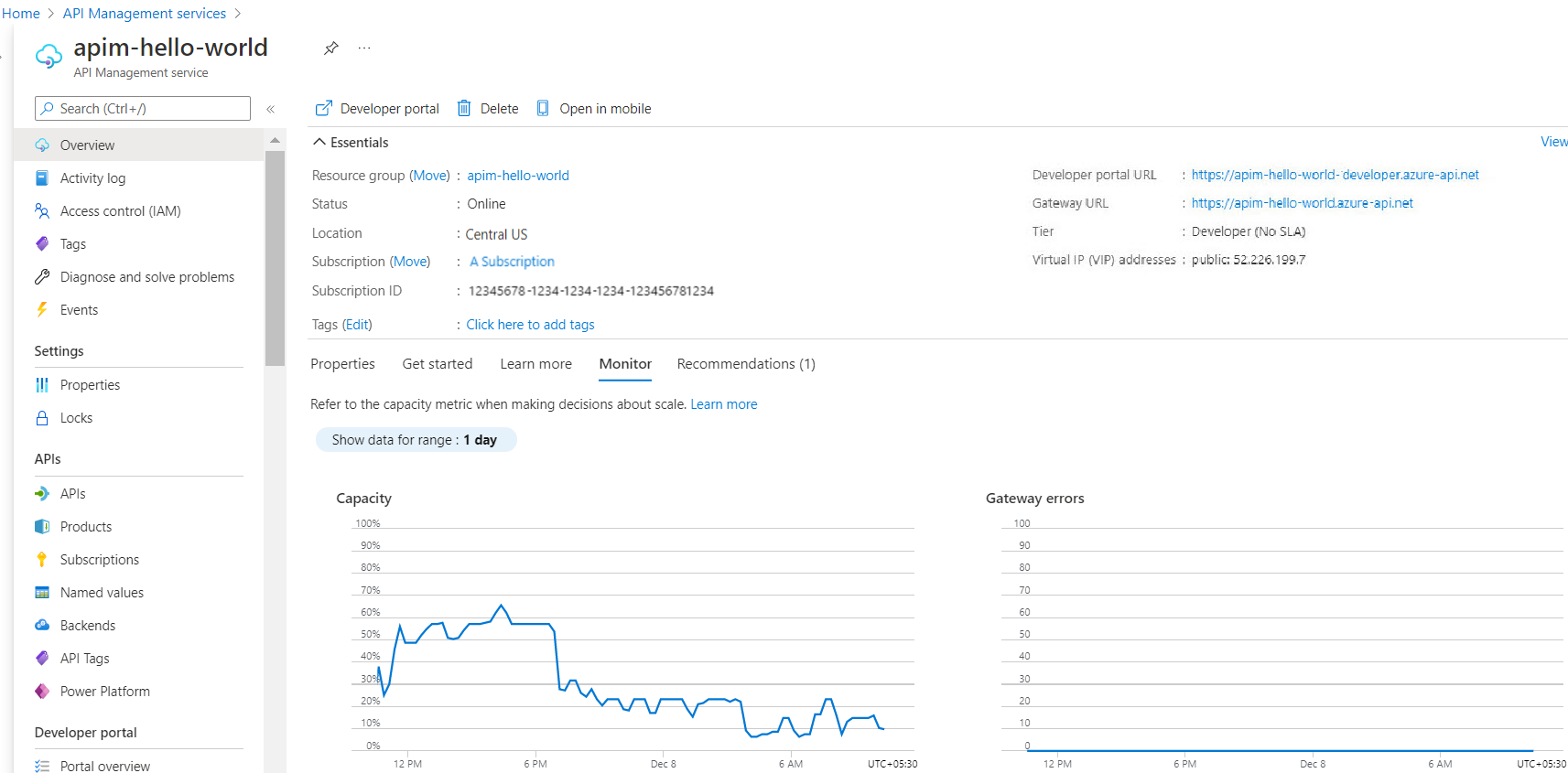The image size is (1568, 773).
Task: Click the APIs arrow icon
Action: click(42, 494)
